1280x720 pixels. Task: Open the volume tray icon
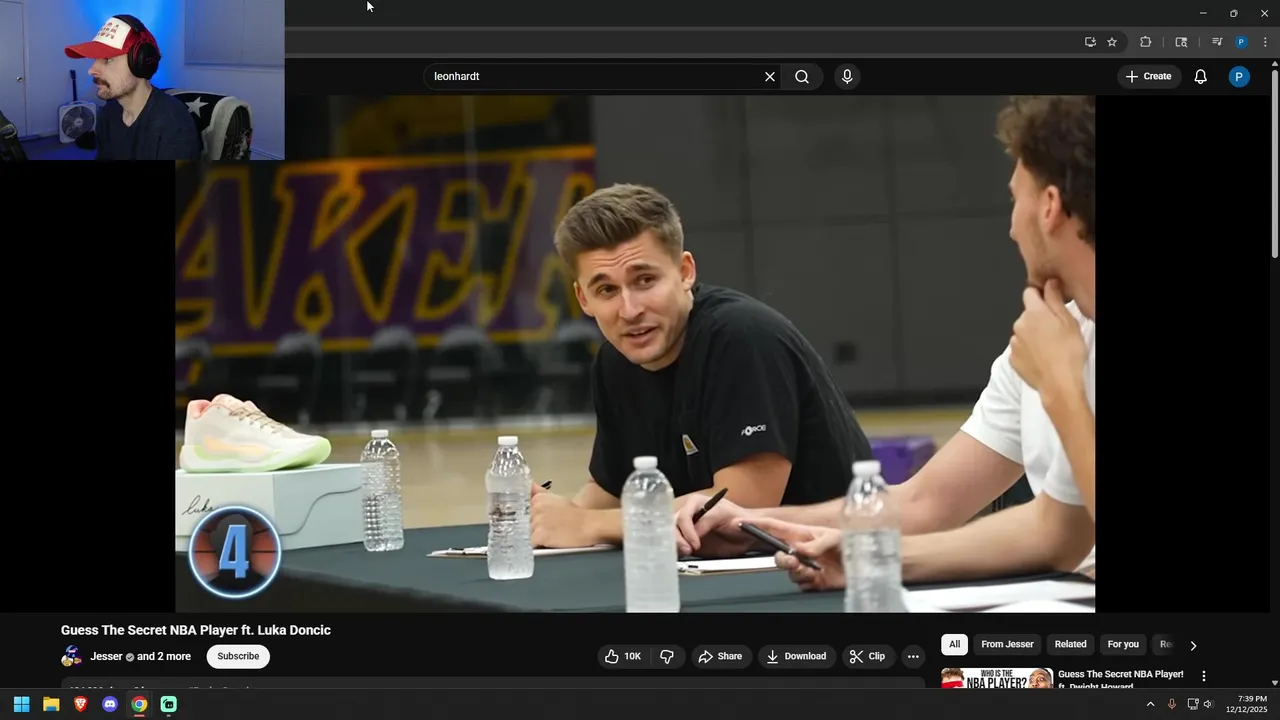tap(1208, 705)
